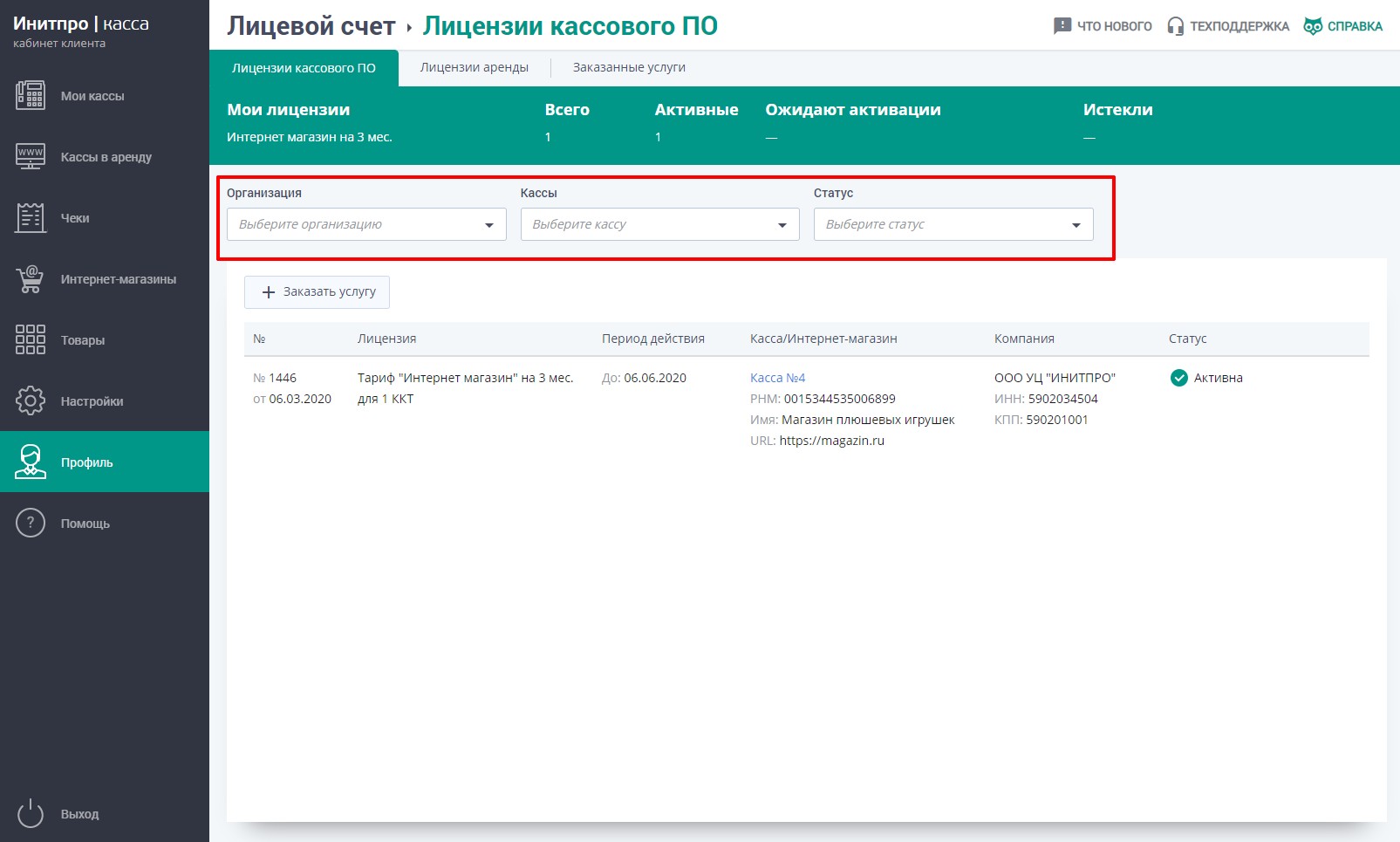This screenshot has height=842, width=1400.
Task: Click the Лицензии кассового ПО page title
Action: pos(570,26)
